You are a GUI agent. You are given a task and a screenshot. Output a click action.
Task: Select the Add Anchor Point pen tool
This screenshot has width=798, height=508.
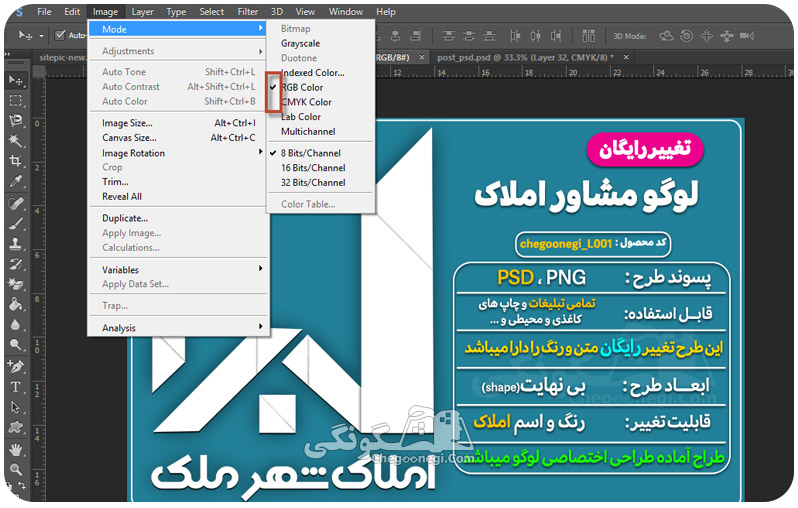16,366
